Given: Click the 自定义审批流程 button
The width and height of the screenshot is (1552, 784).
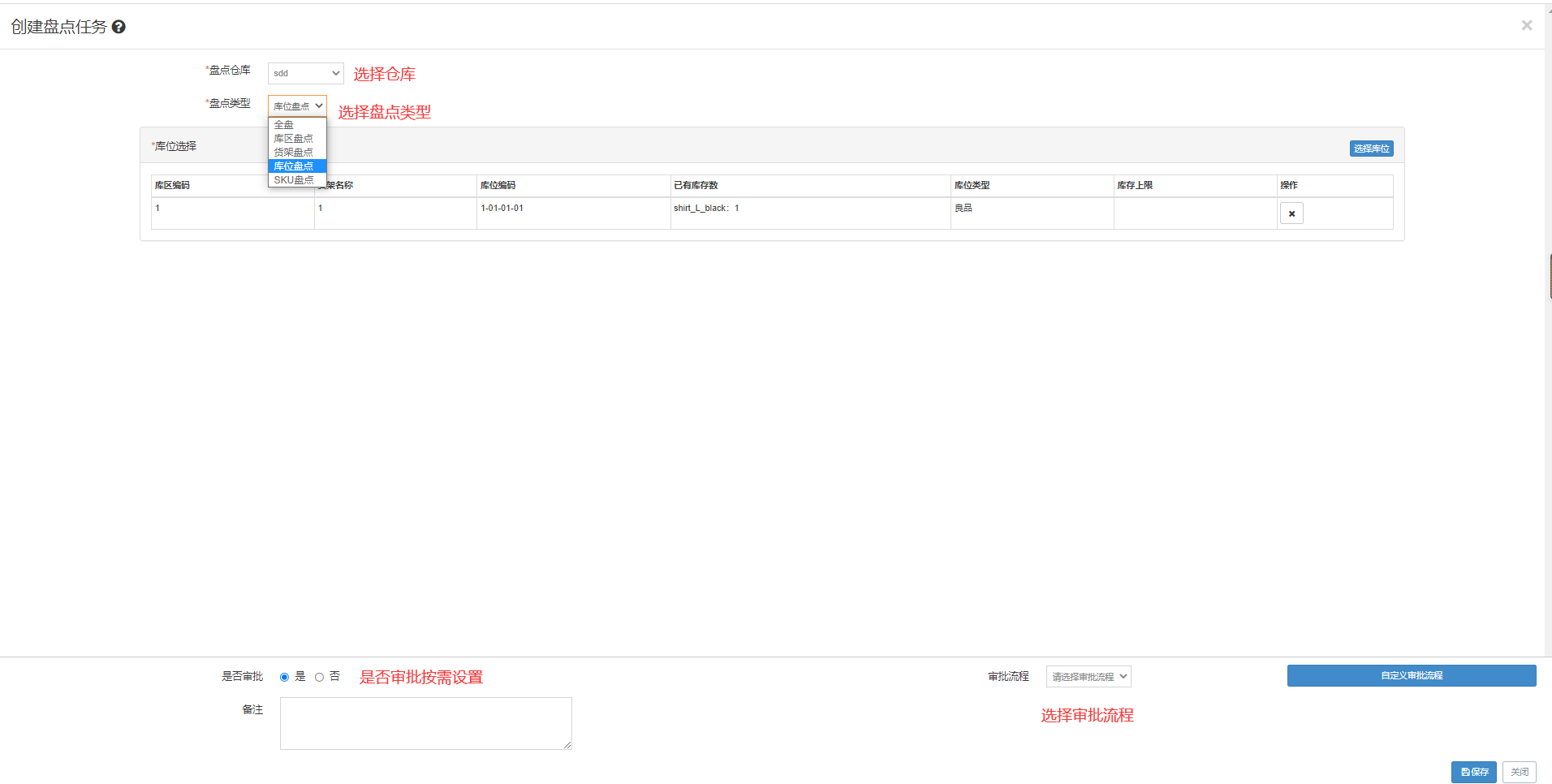Looking at the screenshot, I should (x=1412, y=675).
